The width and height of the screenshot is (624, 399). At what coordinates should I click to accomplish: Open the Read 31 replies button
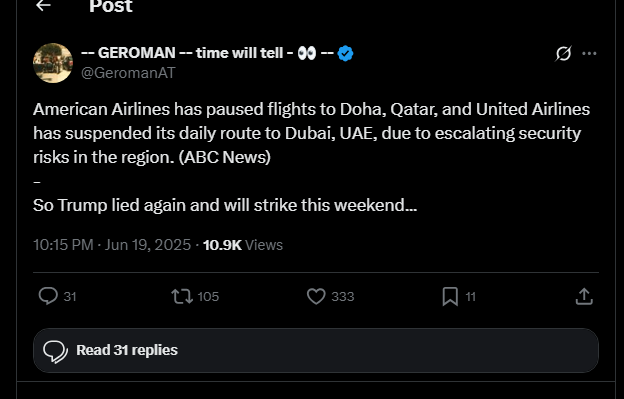click(316, 350)
